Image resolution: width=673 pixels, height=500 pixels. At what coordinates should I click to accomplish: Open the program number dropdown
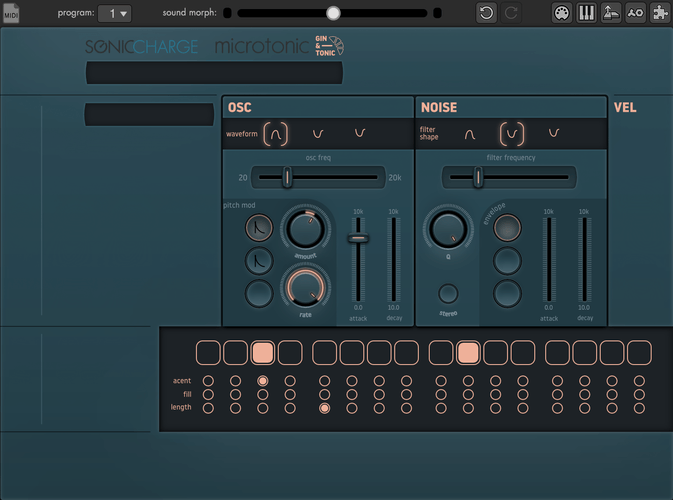point(114,13)
